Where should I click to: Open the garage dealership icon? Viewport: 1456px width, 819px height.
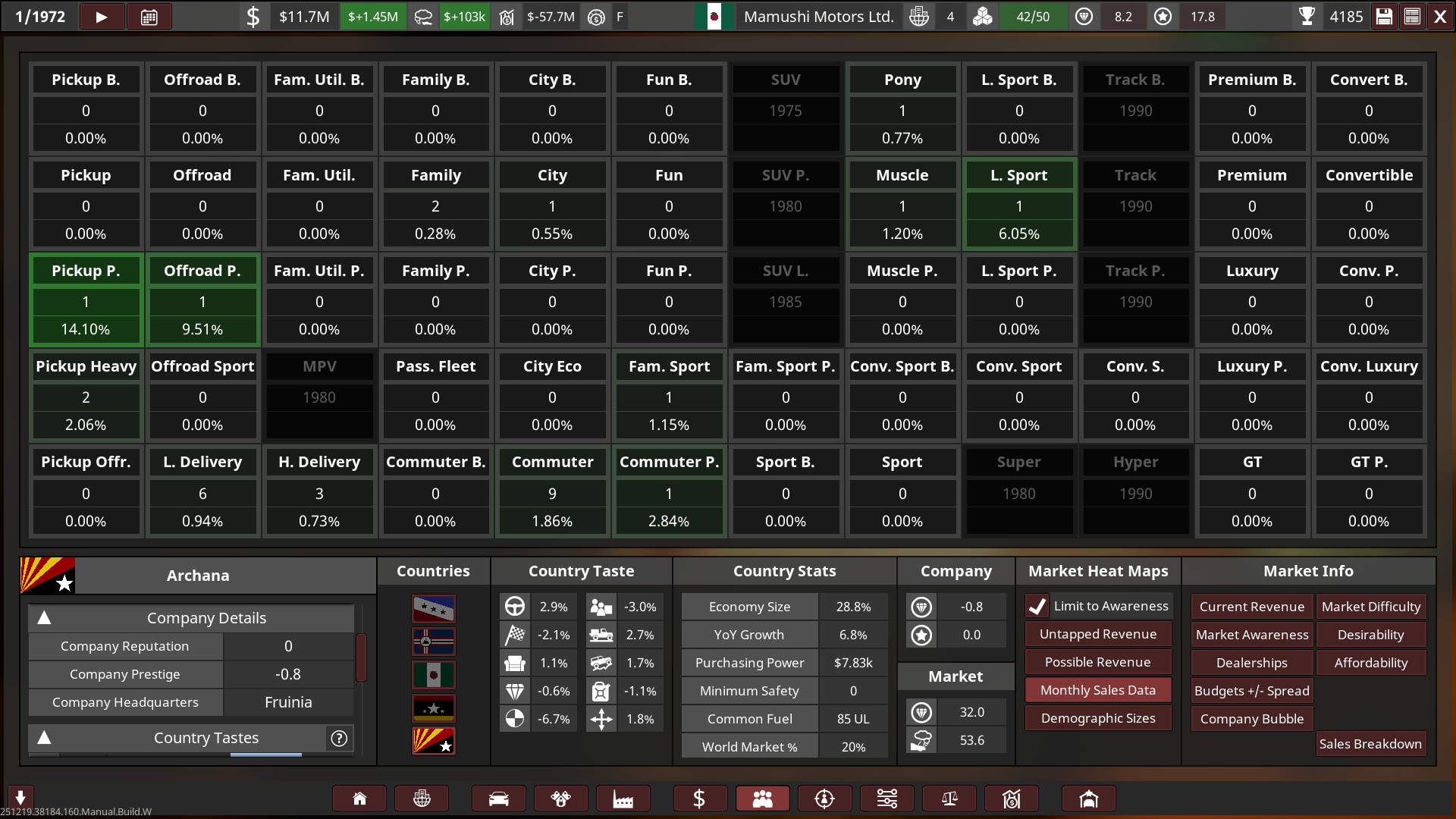1088,799
